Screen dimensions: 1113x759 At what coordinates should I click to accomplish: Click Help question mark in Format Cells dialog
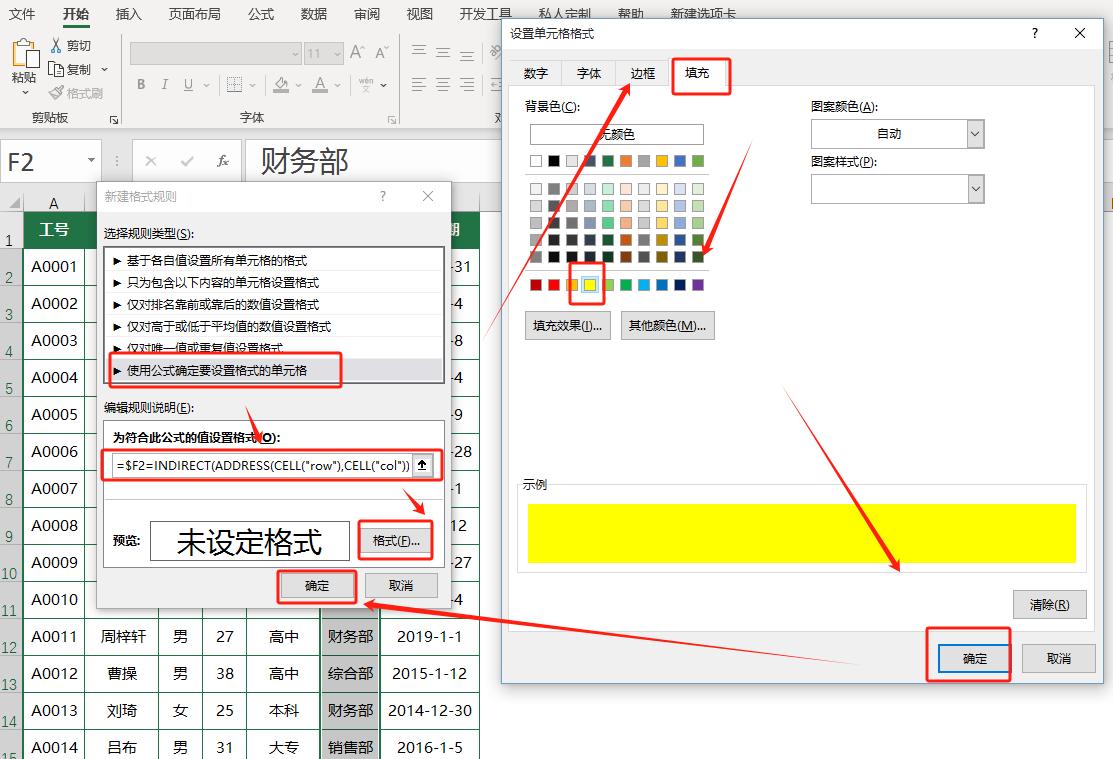coord(1034,33)
